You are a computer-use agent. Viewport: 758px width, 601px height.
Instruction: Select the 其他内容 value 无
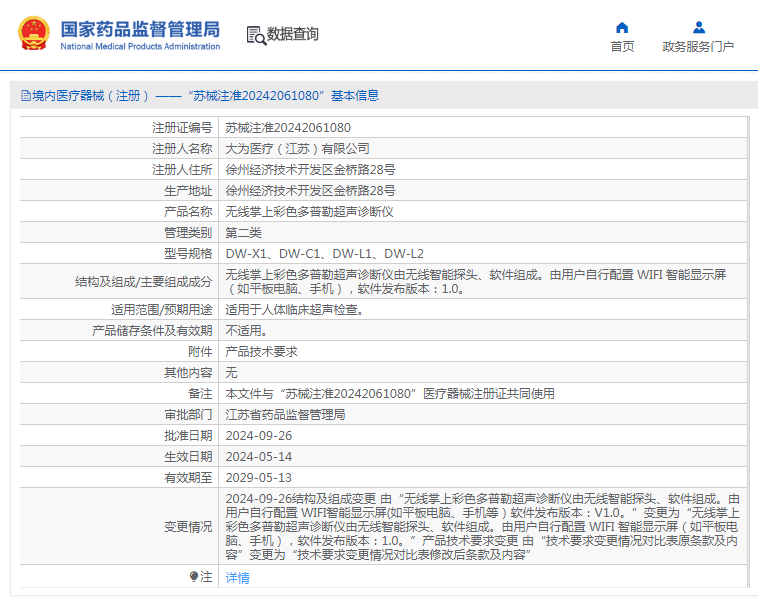(x=231, y=373)
